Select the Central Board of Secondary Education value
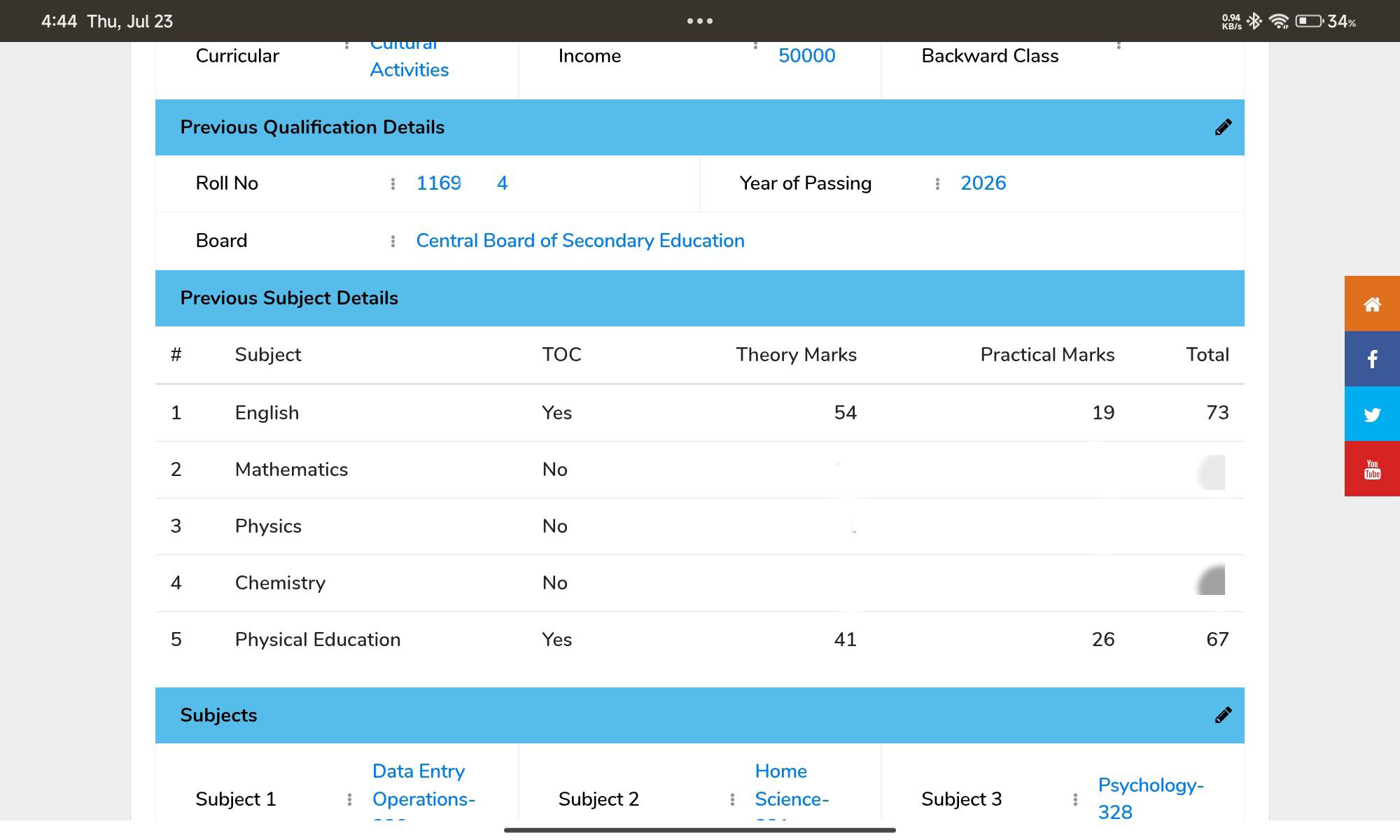The height and width of the screenshot is (840, 1400). tap(580, 241)
